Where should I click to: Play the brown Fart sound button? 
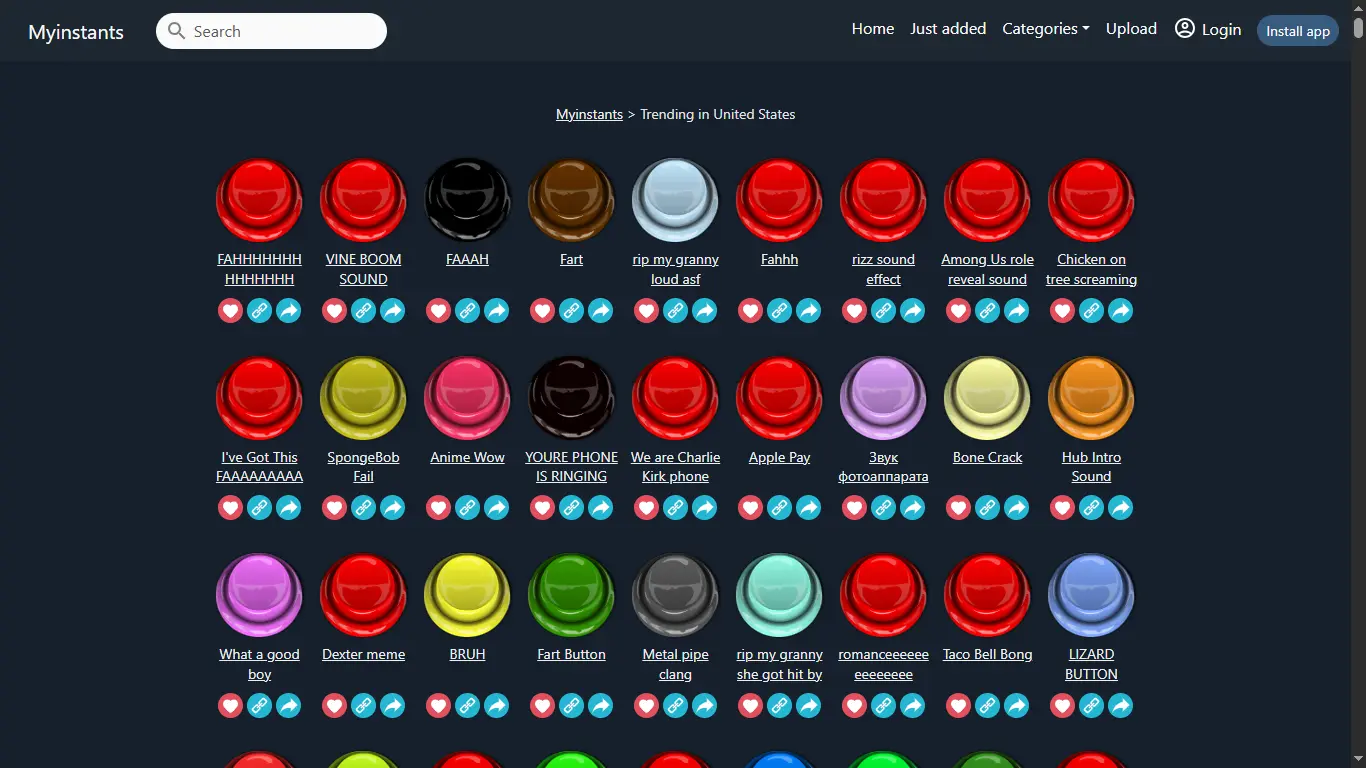[571, 200]
